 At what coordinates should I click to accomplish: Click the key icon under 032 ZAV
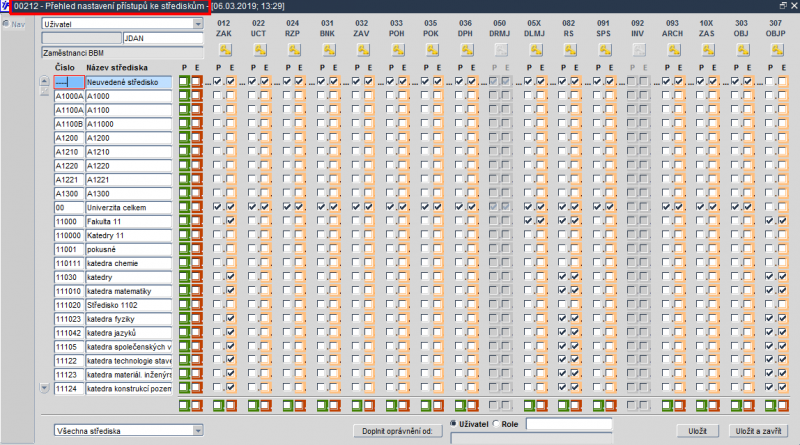363,50
